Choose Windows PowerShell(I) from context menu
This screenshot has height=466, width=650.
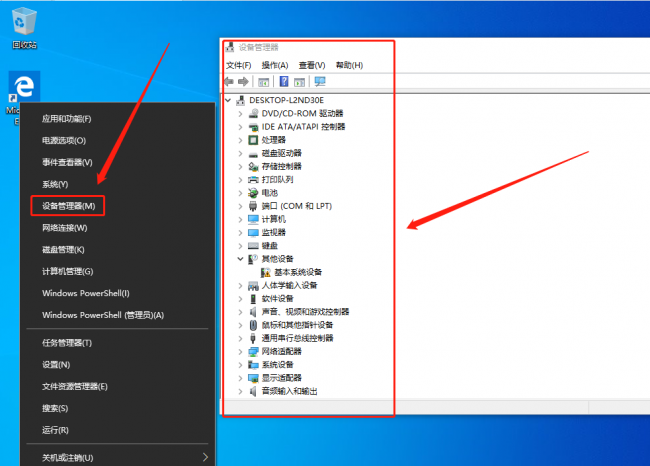pos(85,293)
